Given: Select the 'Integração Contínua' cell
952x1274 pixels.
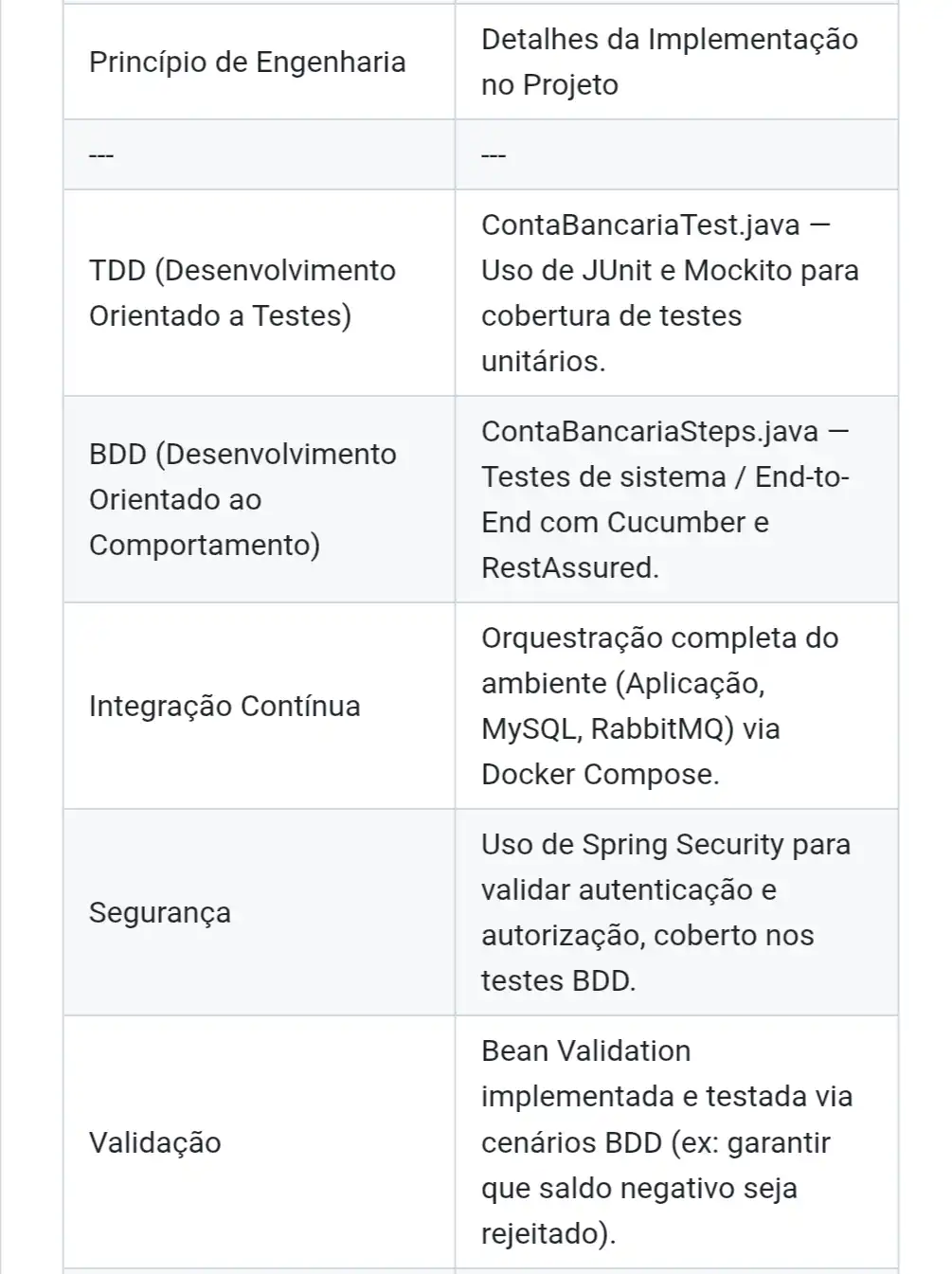Looking at the screenshot, I should (225, 706).
